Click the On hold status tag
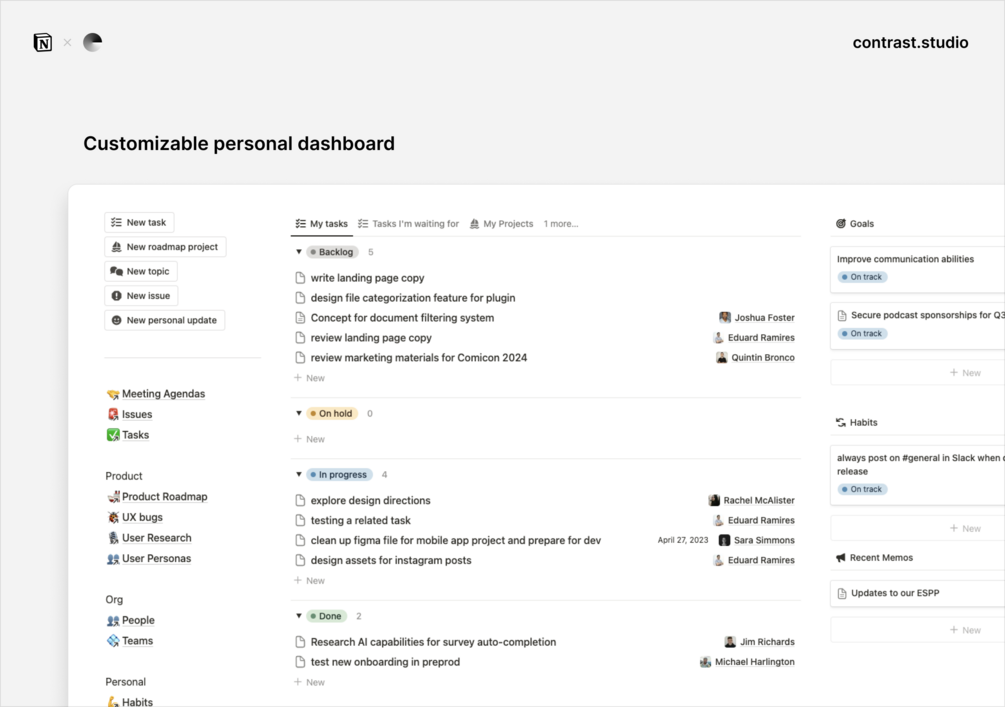This screenshot has height=707, width=1005. coord(331,414)
